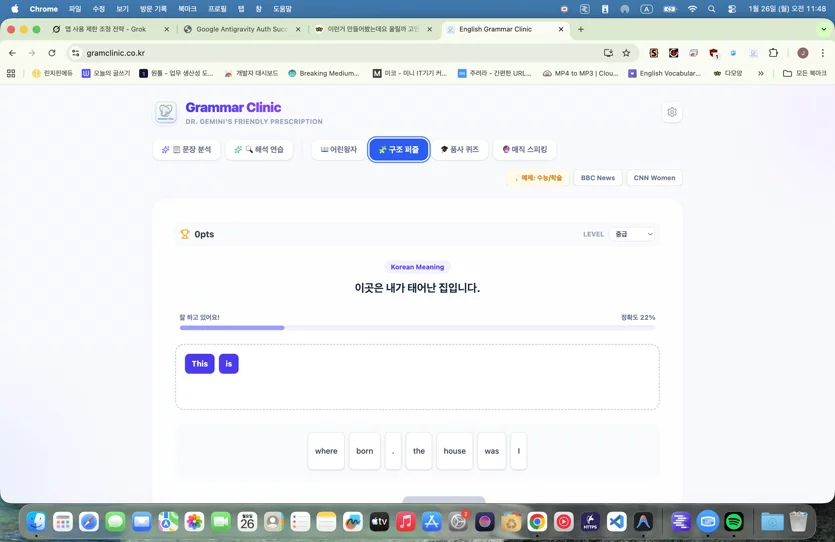Open Spotify from the Dock
Image resolution: width=835 pixels, height=542 pixels.
click(734, 522)
